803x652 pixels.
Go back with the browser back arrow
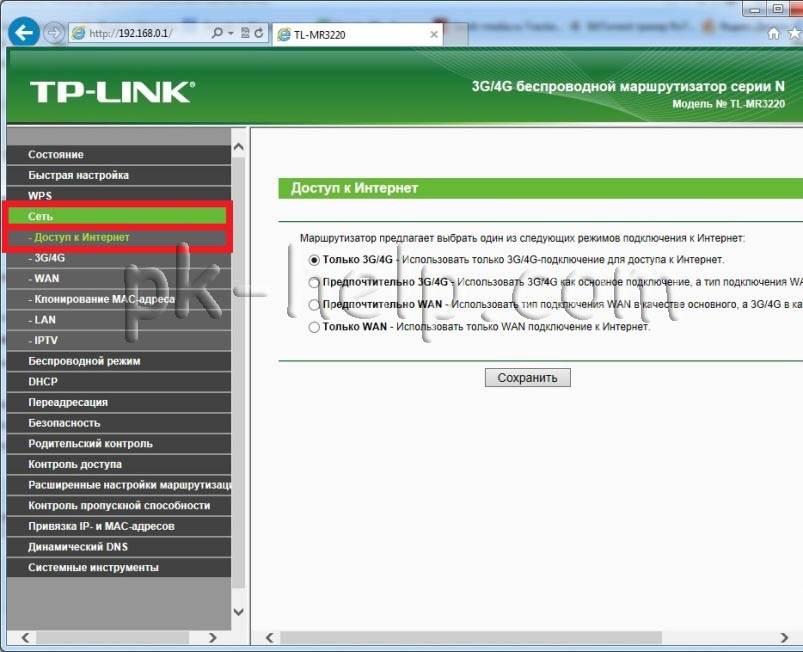(x=24, y=33)
